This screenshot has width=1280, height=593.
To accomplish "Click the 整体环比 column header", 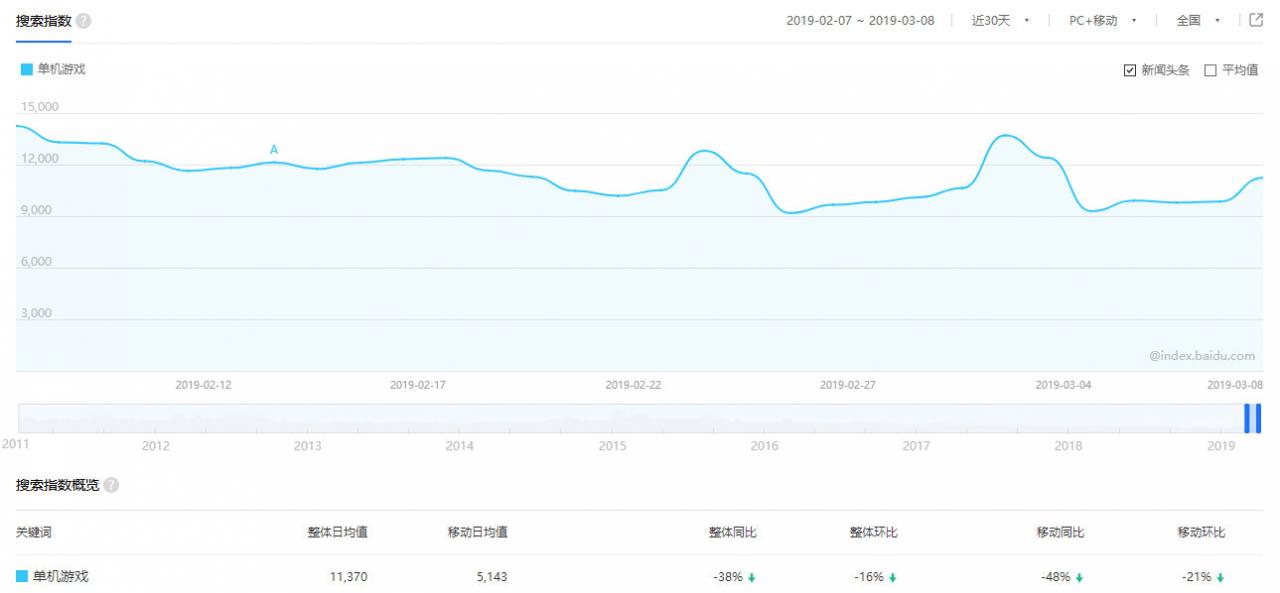I will 874,532.
